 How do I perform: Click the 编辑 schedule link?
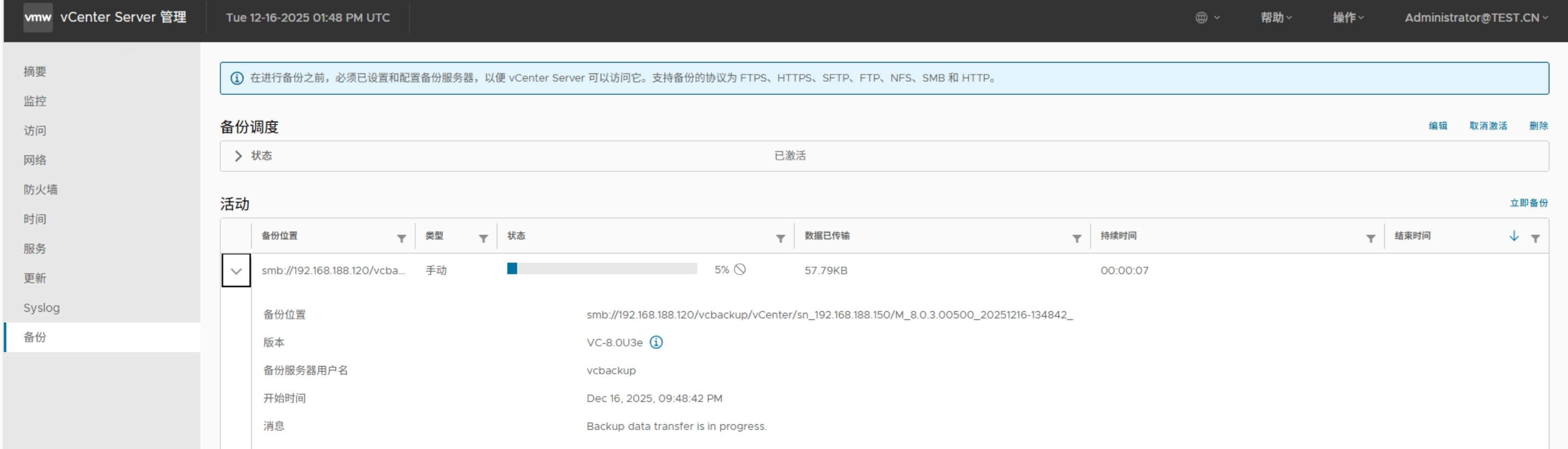coord(1437,126)
